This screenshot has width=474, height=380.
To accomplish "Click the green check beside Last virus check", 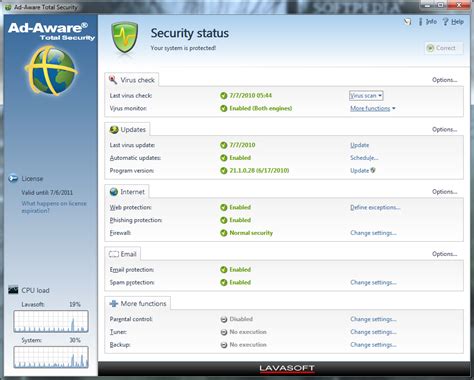I will pyautogui.click(x=224, y=96).
